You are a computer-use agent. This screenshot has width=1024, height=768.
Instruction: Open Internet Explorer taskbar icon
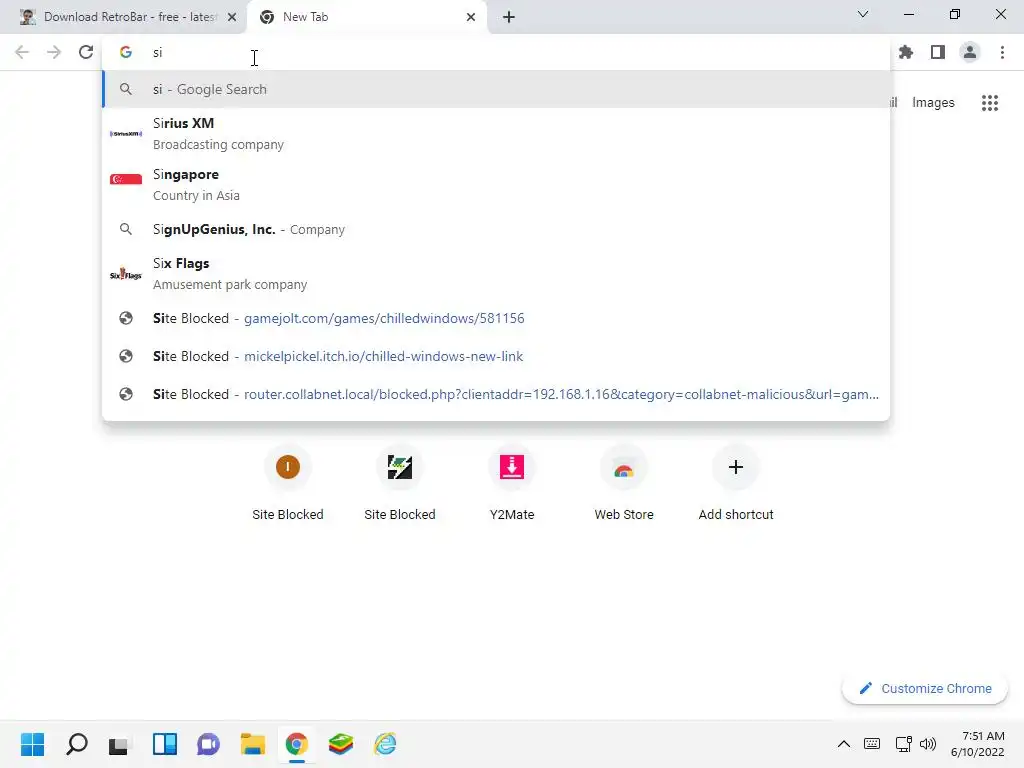[x=385, y=744]
